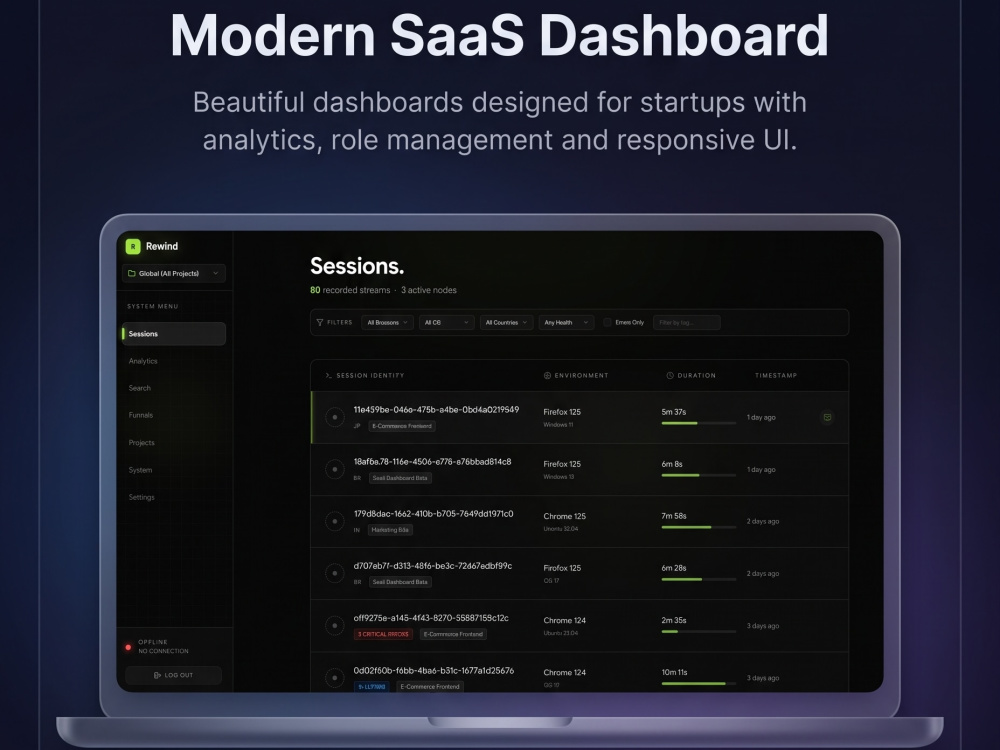This screenshot has width=1000, height=750.
Task: Click the clock icon beside Duration
Action: (670, 376)
